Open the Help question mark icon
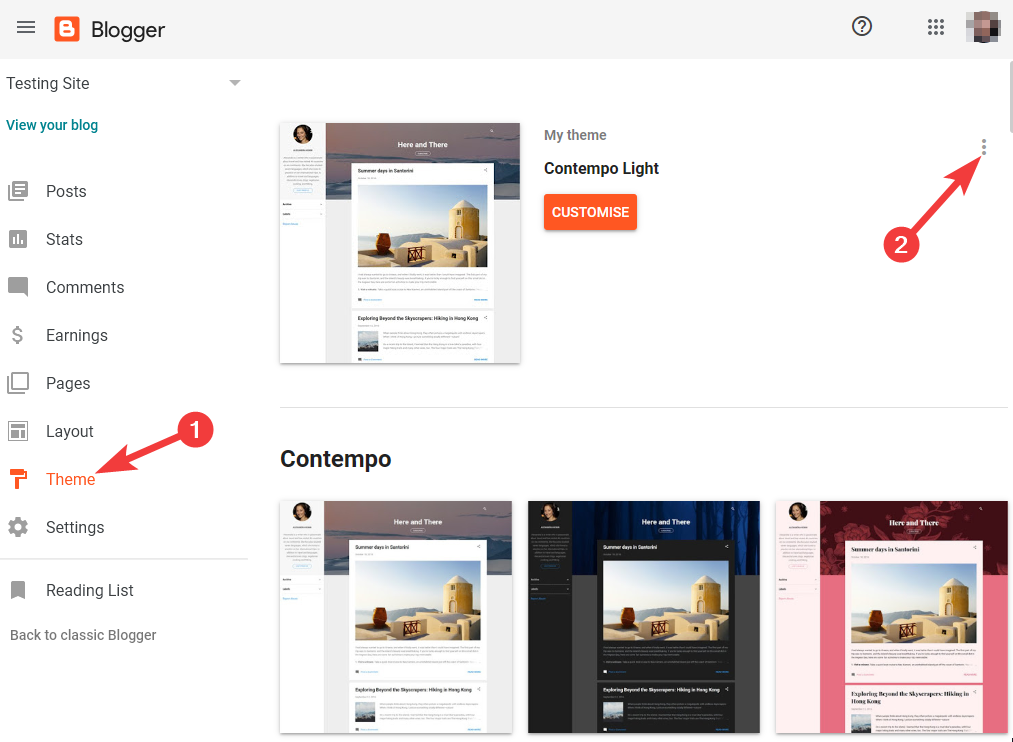The image size is (1013, 742). click(862, 26)
